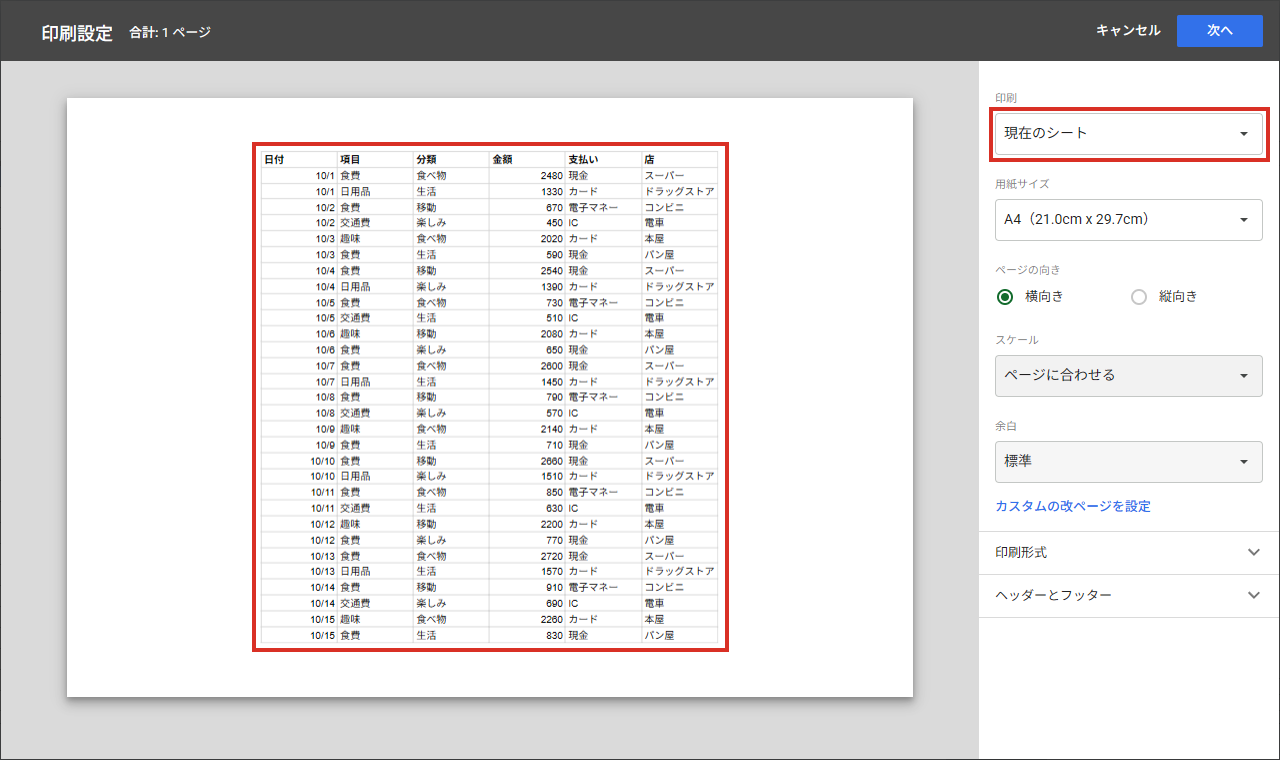Click the 2600 amount cell in preview
1280x760 pixels.
pos(527,366)
